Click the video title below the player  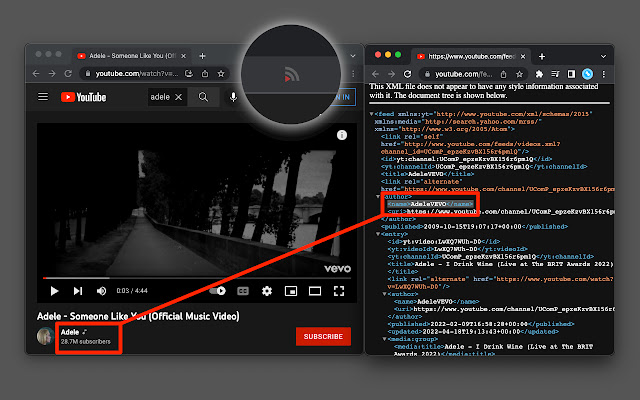coord(138,316)
